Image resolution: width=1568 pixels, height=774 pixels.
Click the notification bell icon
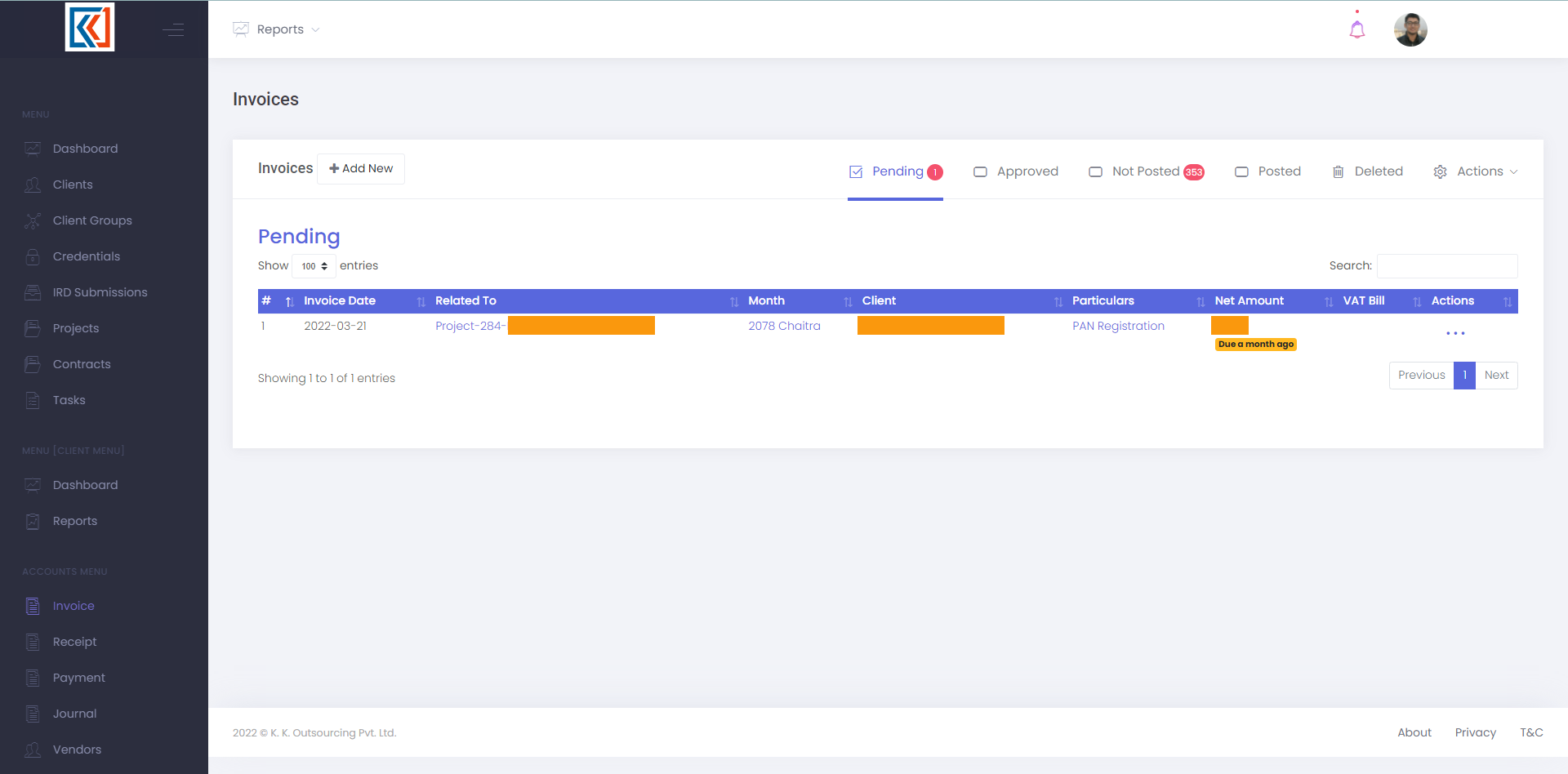1356,30
